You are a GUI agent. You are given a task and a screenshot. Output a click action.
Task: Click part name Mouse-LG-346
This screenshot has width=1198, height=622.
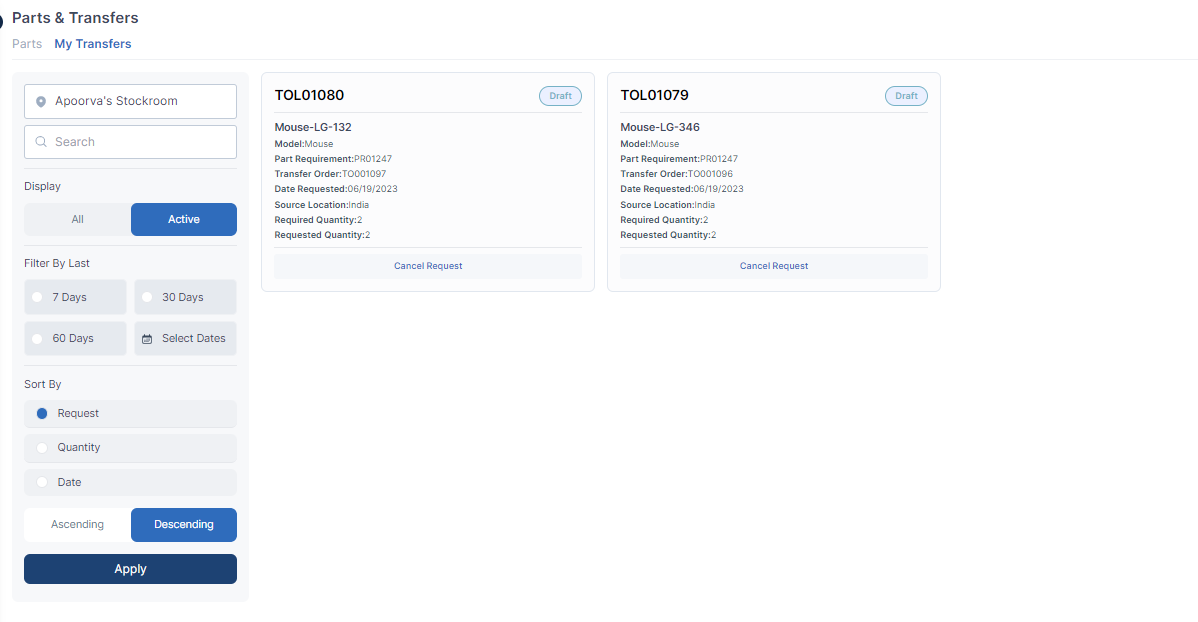click(x=660, y=128)
